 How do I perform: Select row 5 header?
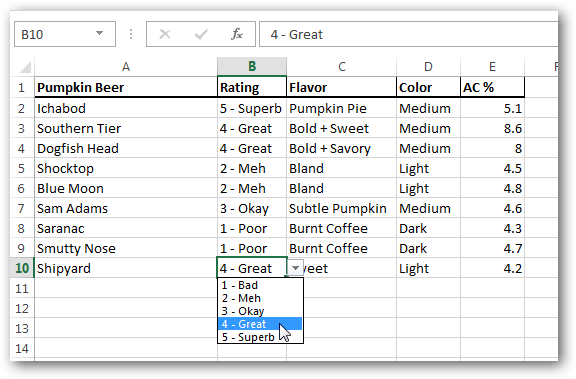22,168
